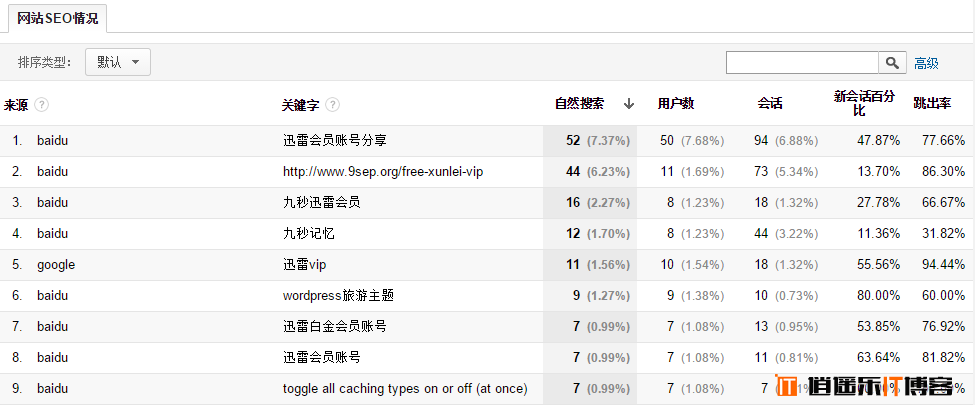975x405 pixels.
Task: Click the 自然搜索 sort arrow
Action: coord(629,103)
